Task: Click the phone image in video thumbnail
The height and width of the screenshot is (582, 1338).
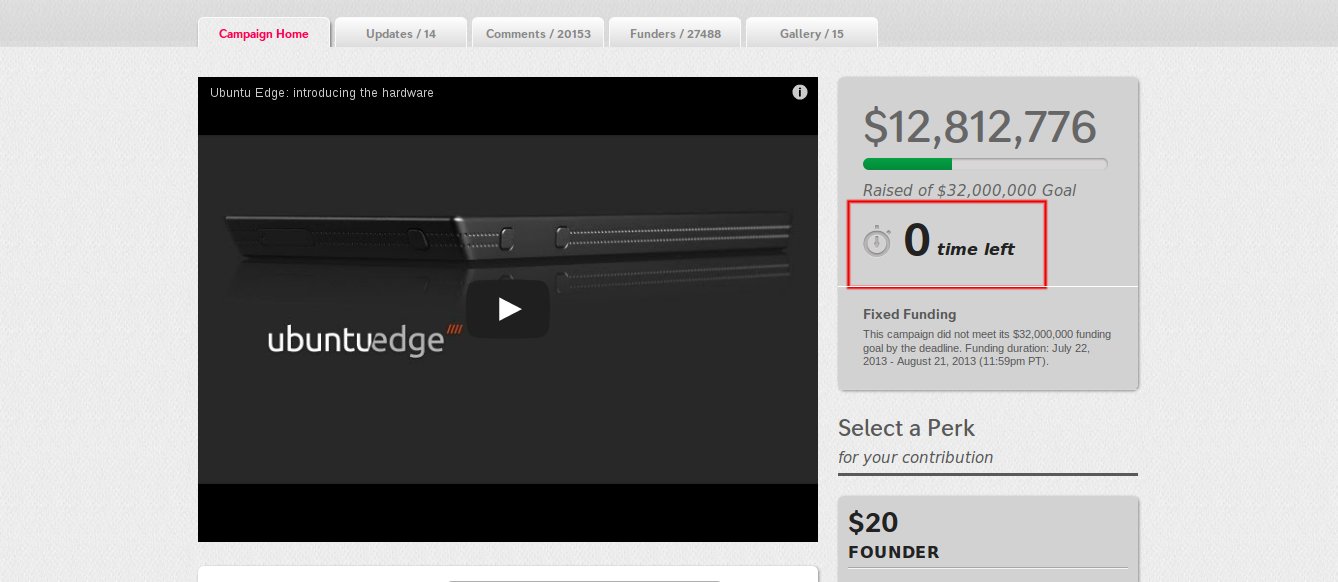Action: 510,236
